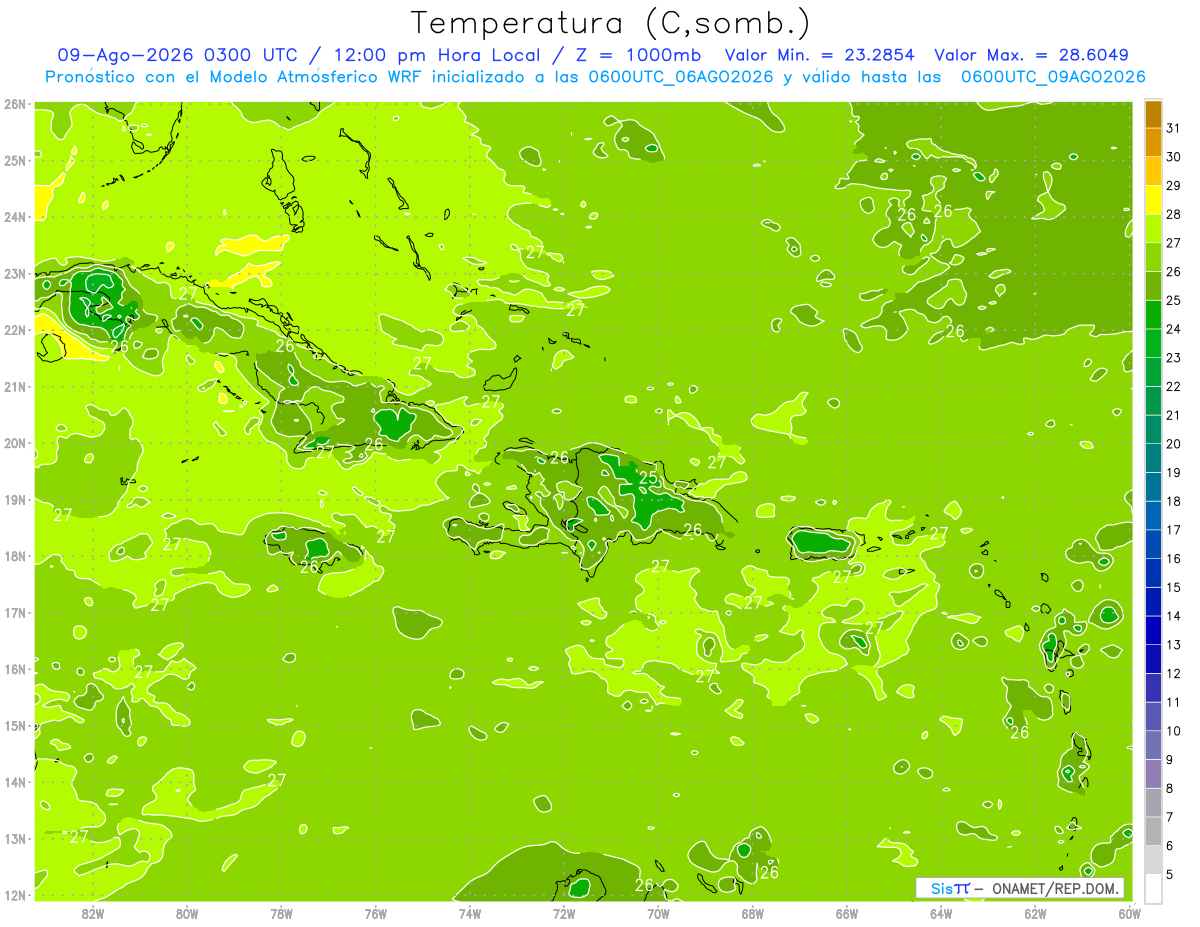Click the '18N' latitude axis label
The width and height of the screenshot is (1200, 927).
pos(15,556)
